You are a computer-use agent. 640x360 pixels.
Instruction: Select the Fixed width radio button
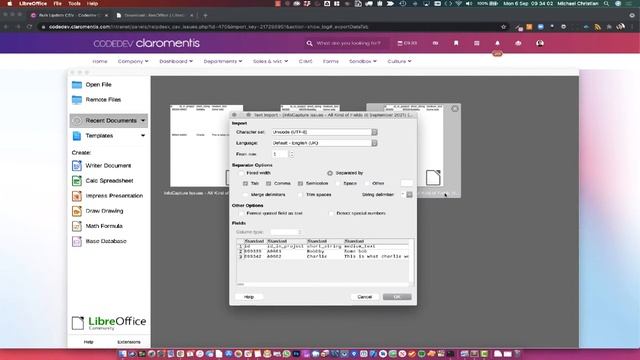click(241, 173)
